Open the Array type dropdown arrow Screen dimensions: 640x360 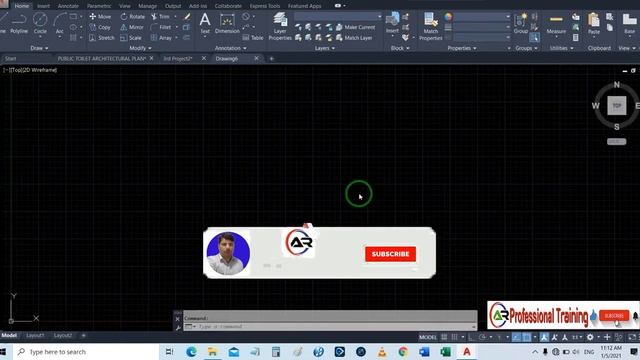[177, 38]
